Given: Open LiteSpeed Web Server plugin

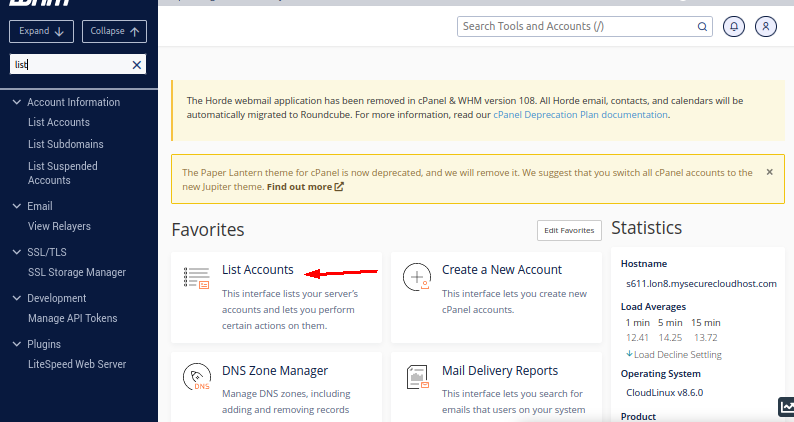Looking at the screenshot, I should click(76, 364).
